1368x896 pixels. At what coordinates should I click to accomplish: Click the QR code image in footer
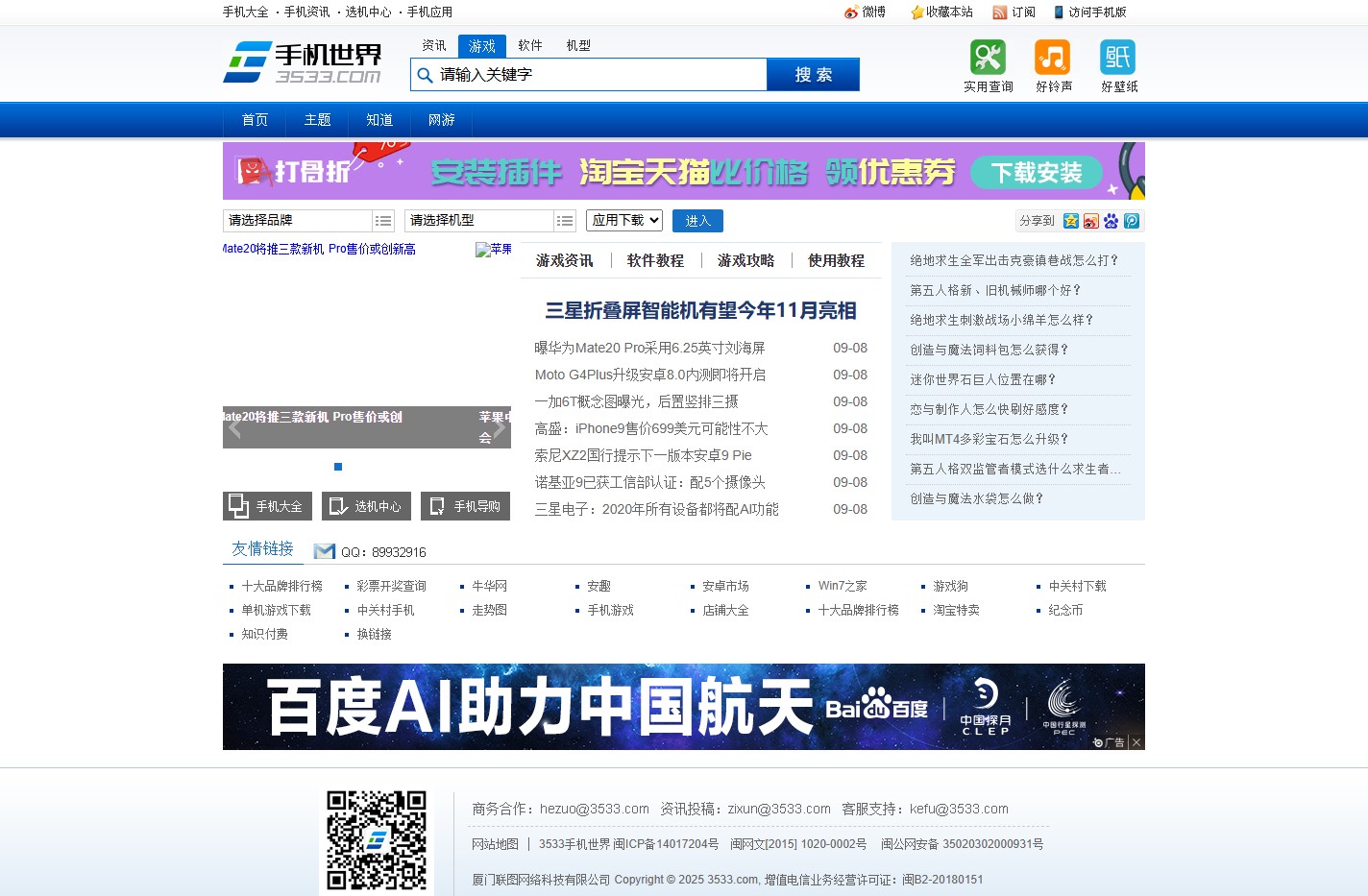377,840
